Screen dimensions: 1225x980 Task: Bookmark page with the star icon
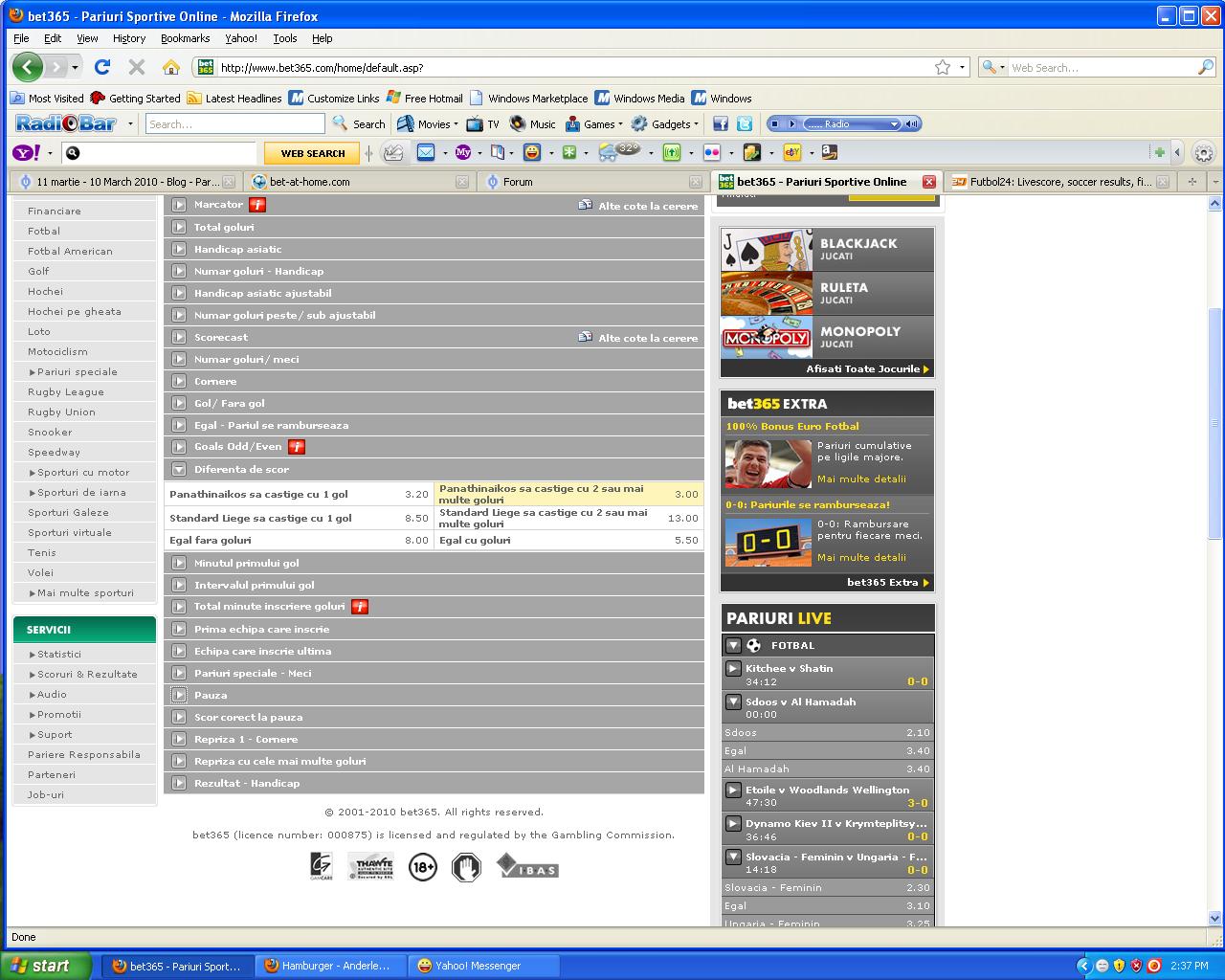pyautogui.click(x=943, y=67)
